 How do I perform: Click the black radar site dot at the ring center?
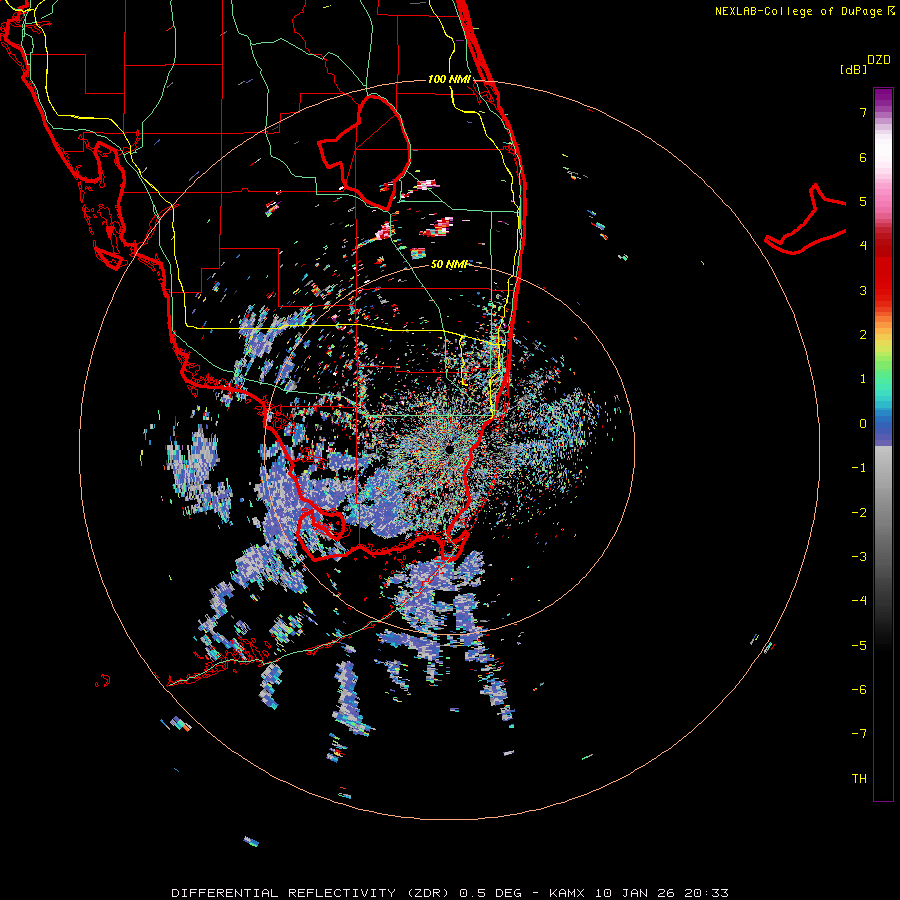coord(449,449)
